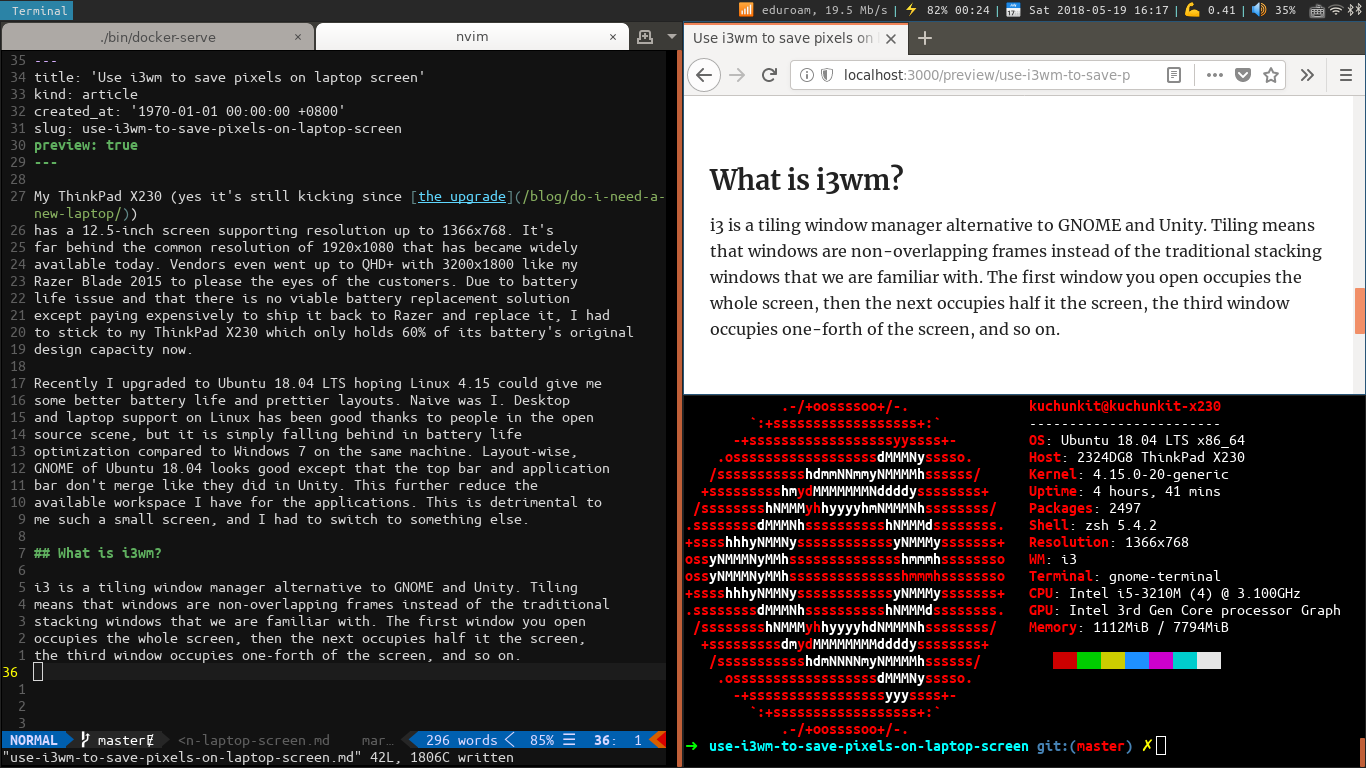Open the terminal tab list dropdown

point(667,37)
